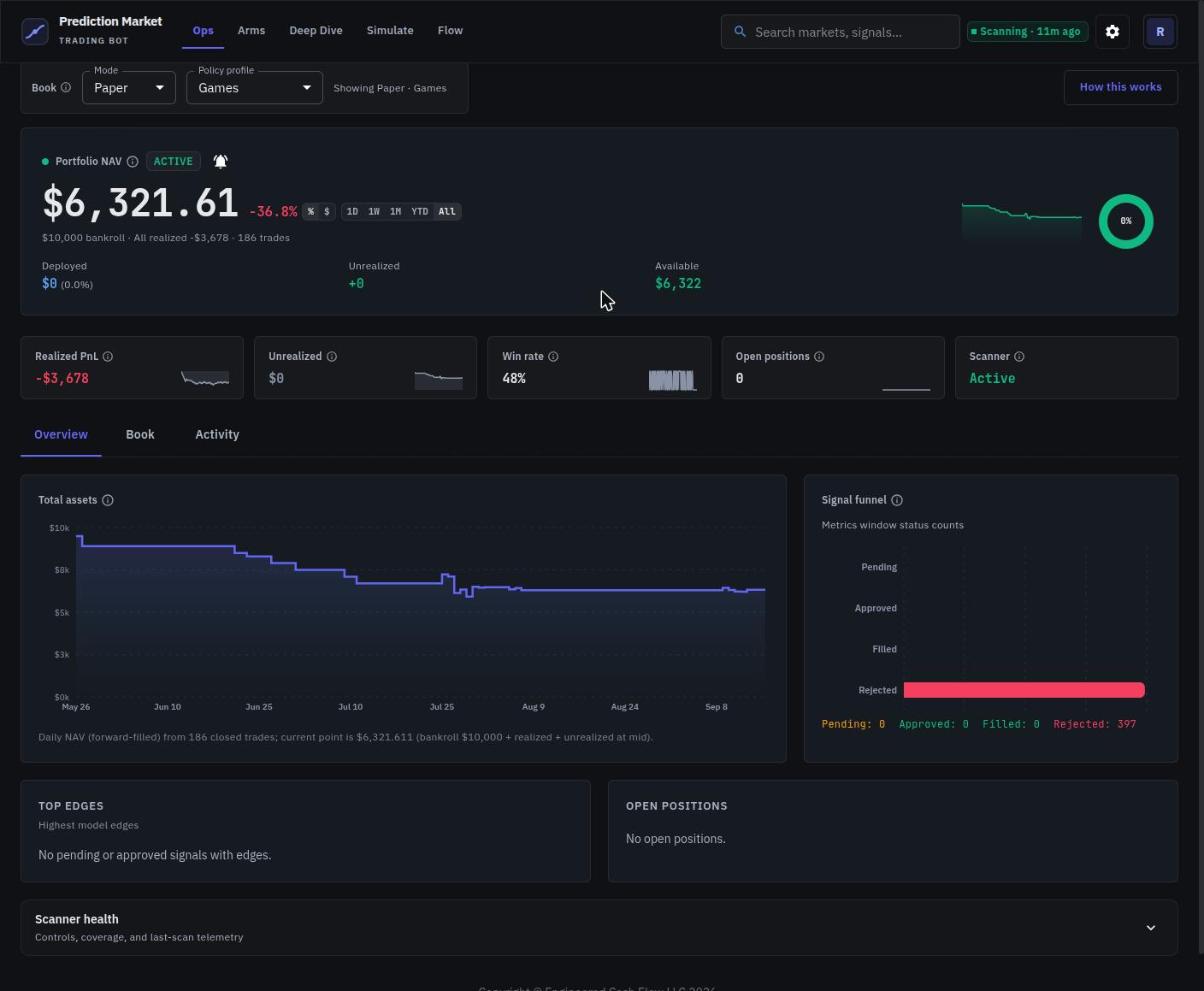The width and height of the screenshot is (1204, 991).
Task: Focus the Search markets, signals field
Action: (840, 32)
